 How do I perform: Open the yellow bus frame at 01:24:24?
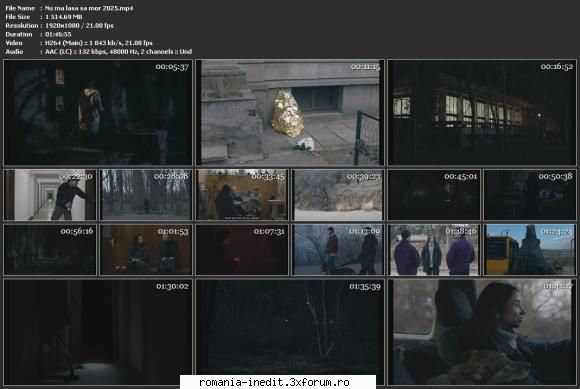[x=530, y=250]
